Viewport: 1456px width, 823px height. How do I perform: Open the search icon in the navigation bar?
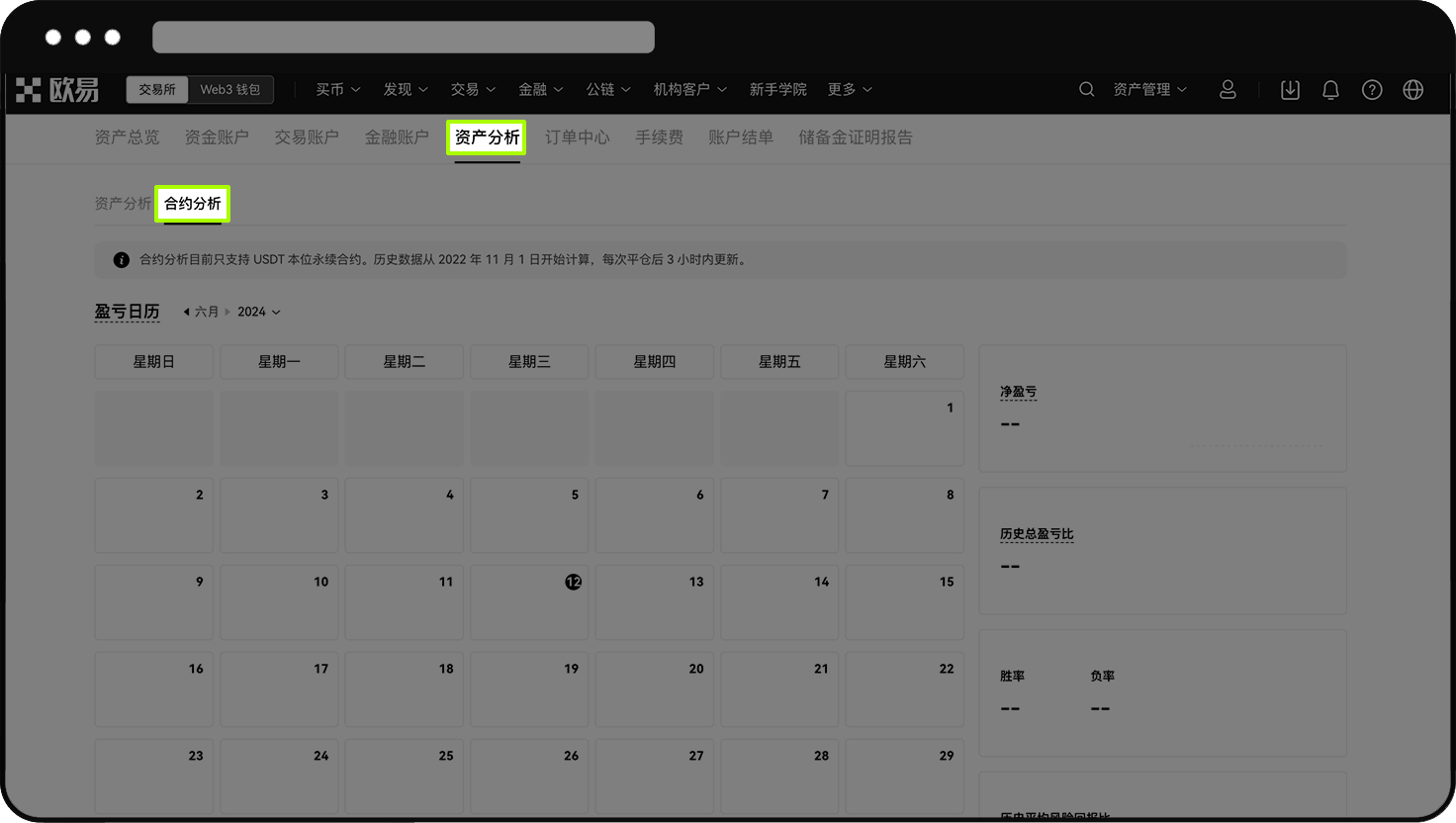click(1086, 89)
